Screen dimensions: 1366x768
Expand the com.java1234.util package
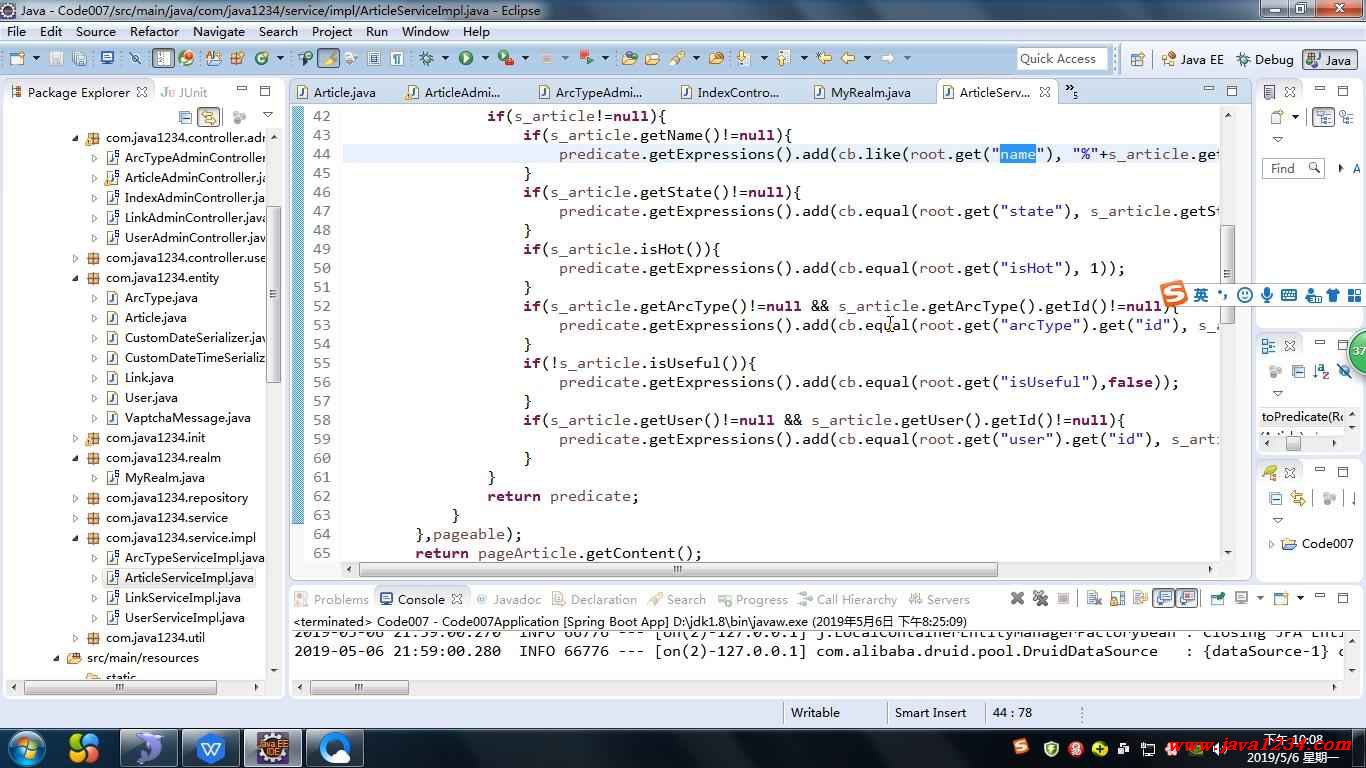tap(75, 638)
